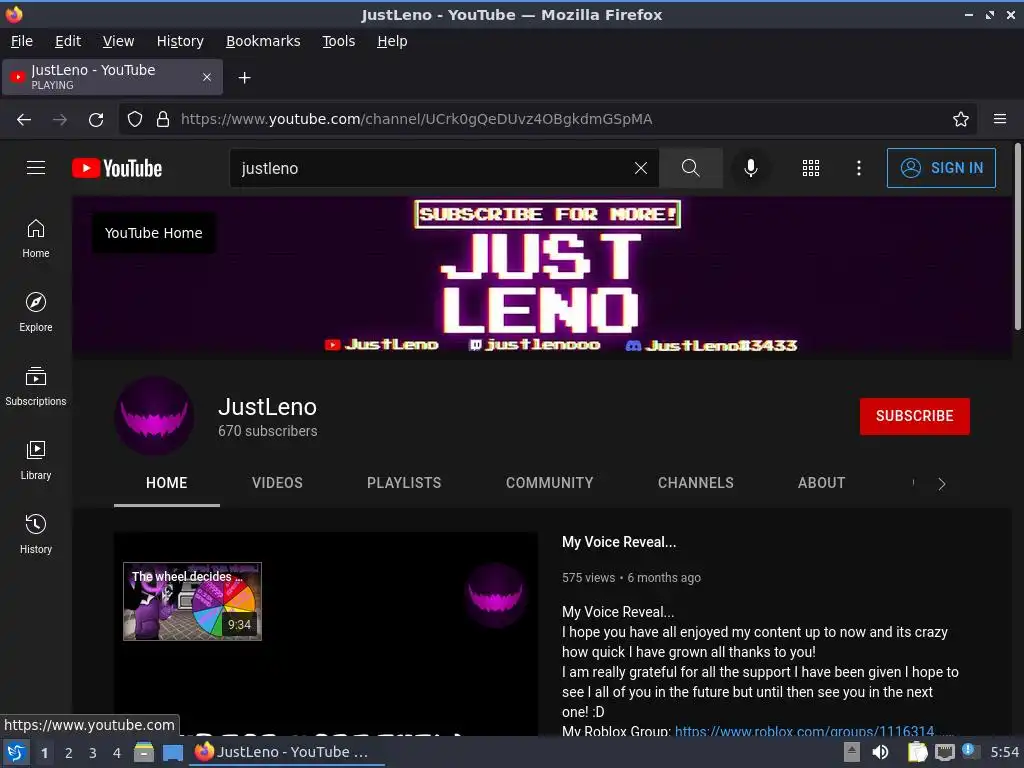Viewport: 1024px width, 768px height.
Task: Open 'The wheel decides' video card
Action: point(193,601)
